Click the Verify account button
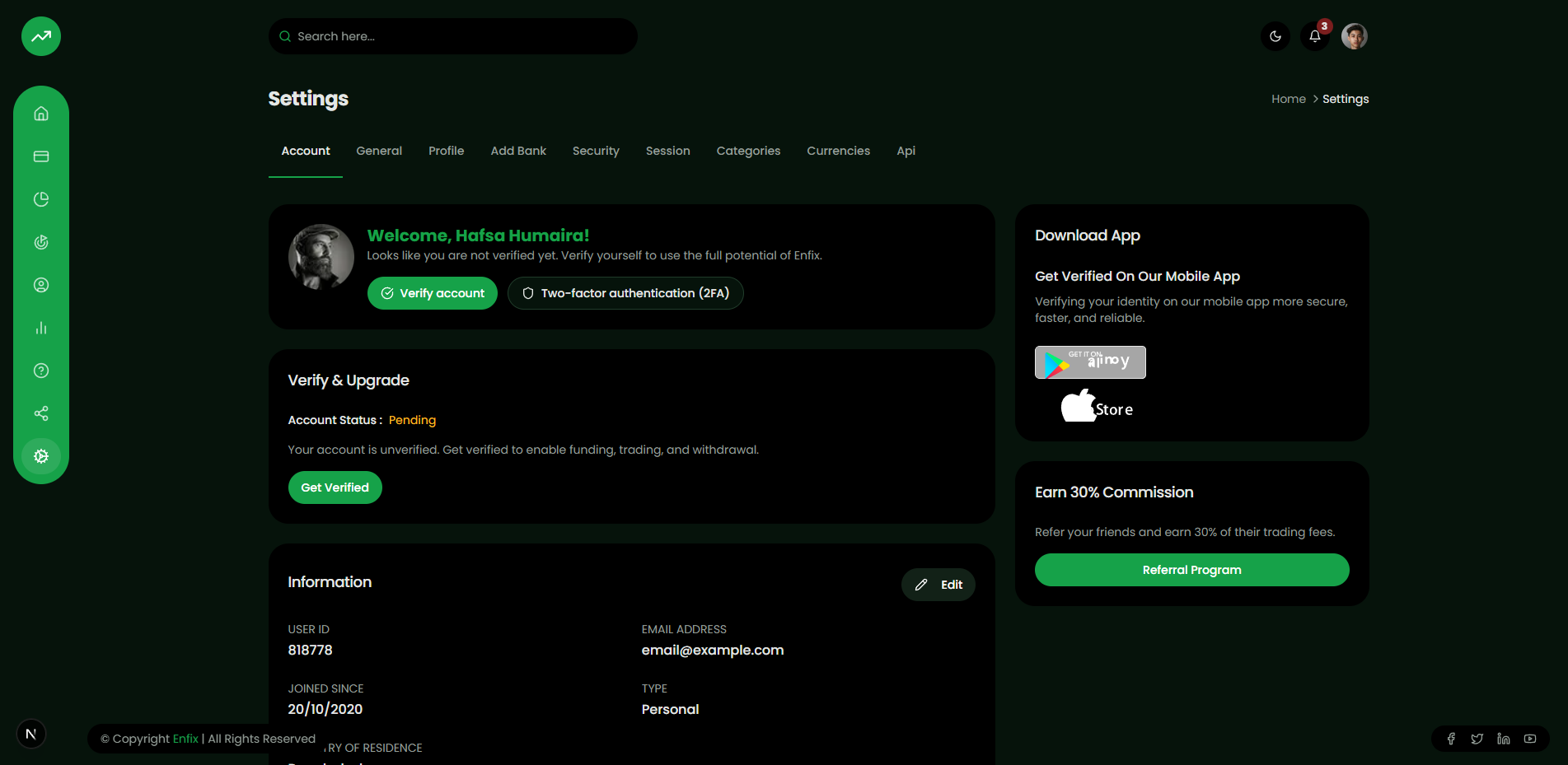This screenshot has height=765, width=1568. point(433,293)
